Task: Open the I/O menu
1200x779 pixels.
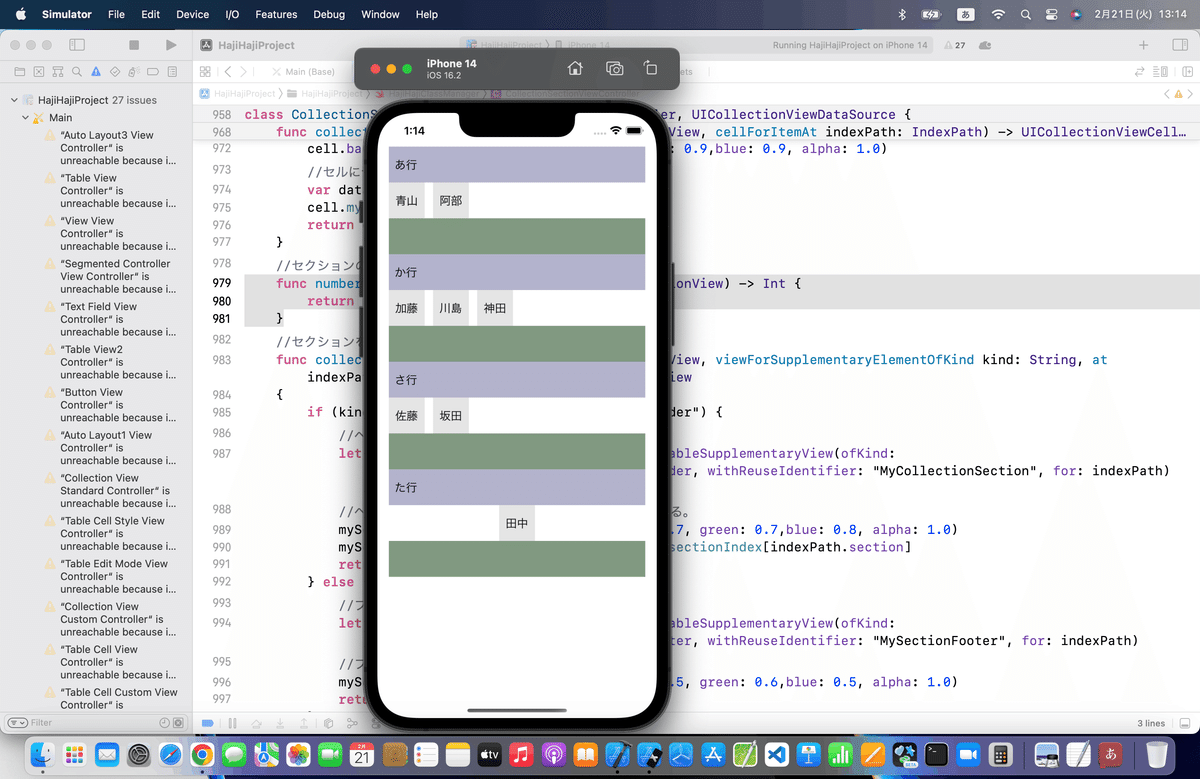Action: point(232,14)
